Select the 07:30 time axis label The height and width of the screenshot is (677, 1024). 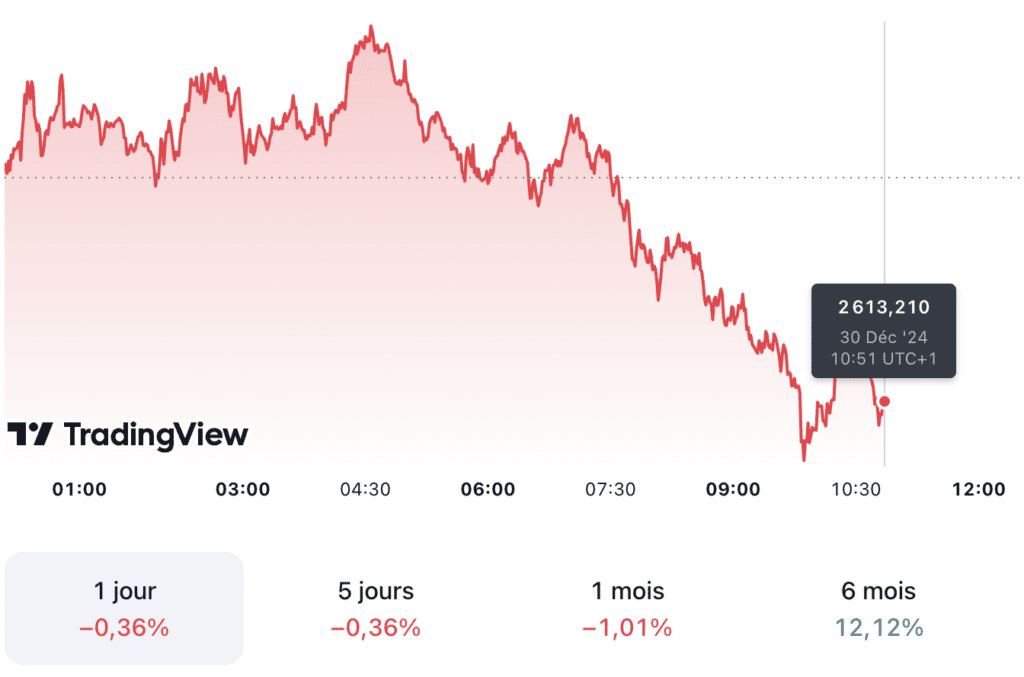[610, 489]
